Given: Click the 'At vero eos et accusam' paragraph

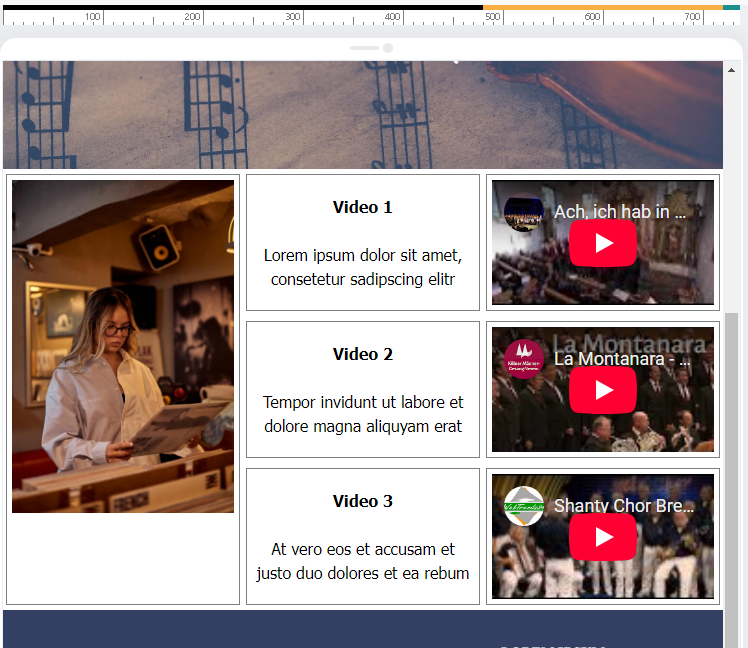Looking at the screenshot, I should tap(363, 561).
